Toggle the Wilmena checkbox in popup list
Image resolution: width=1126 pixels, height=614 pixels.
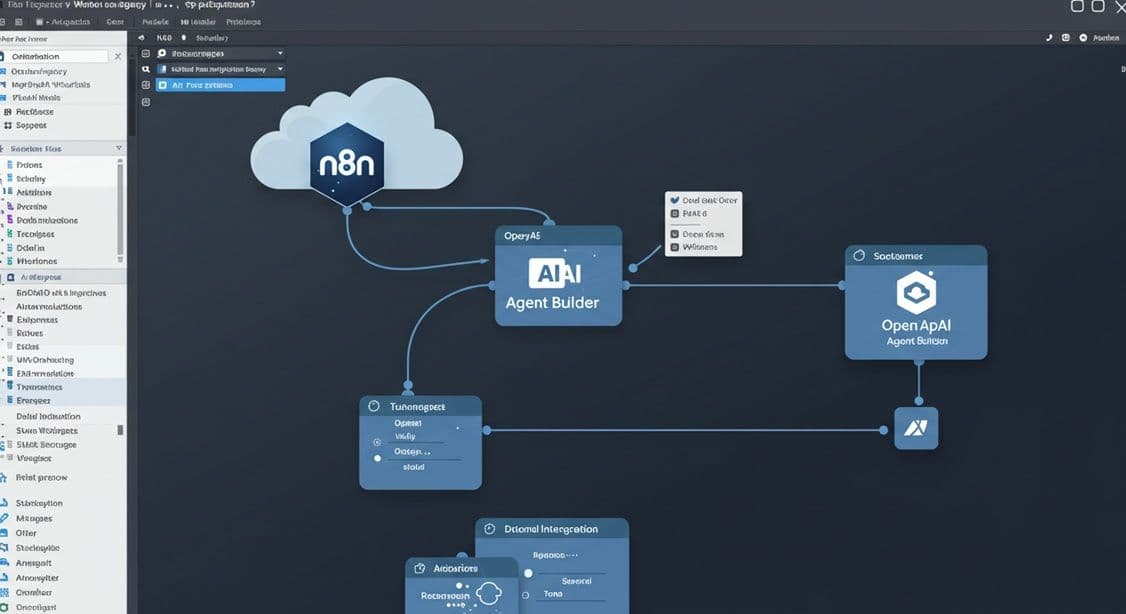point(675,246)
